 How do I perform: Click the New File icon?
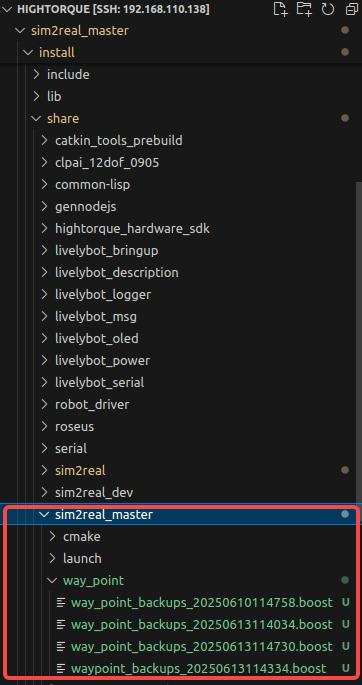click(280, 9)
